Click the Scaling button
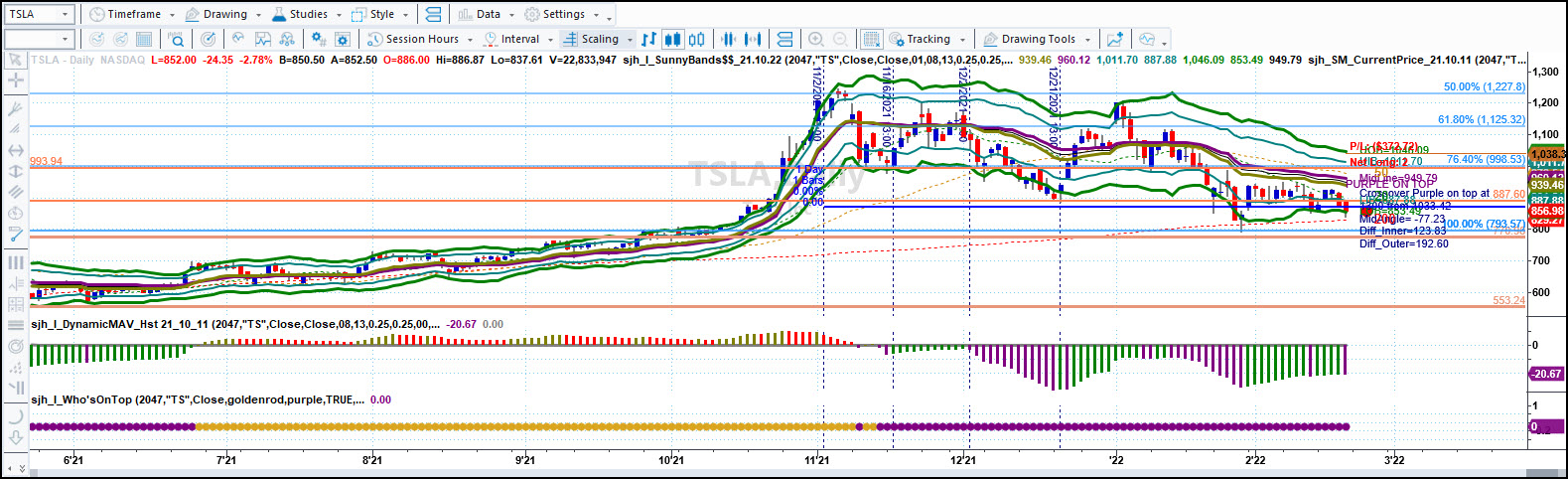 [592, 39]
